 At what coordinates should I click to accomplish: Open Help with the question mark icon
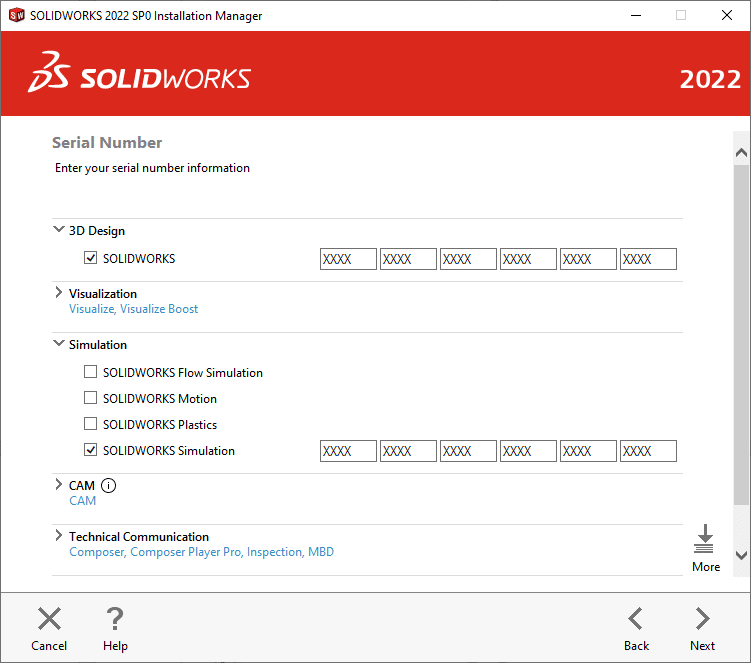[x=115, y=619]
